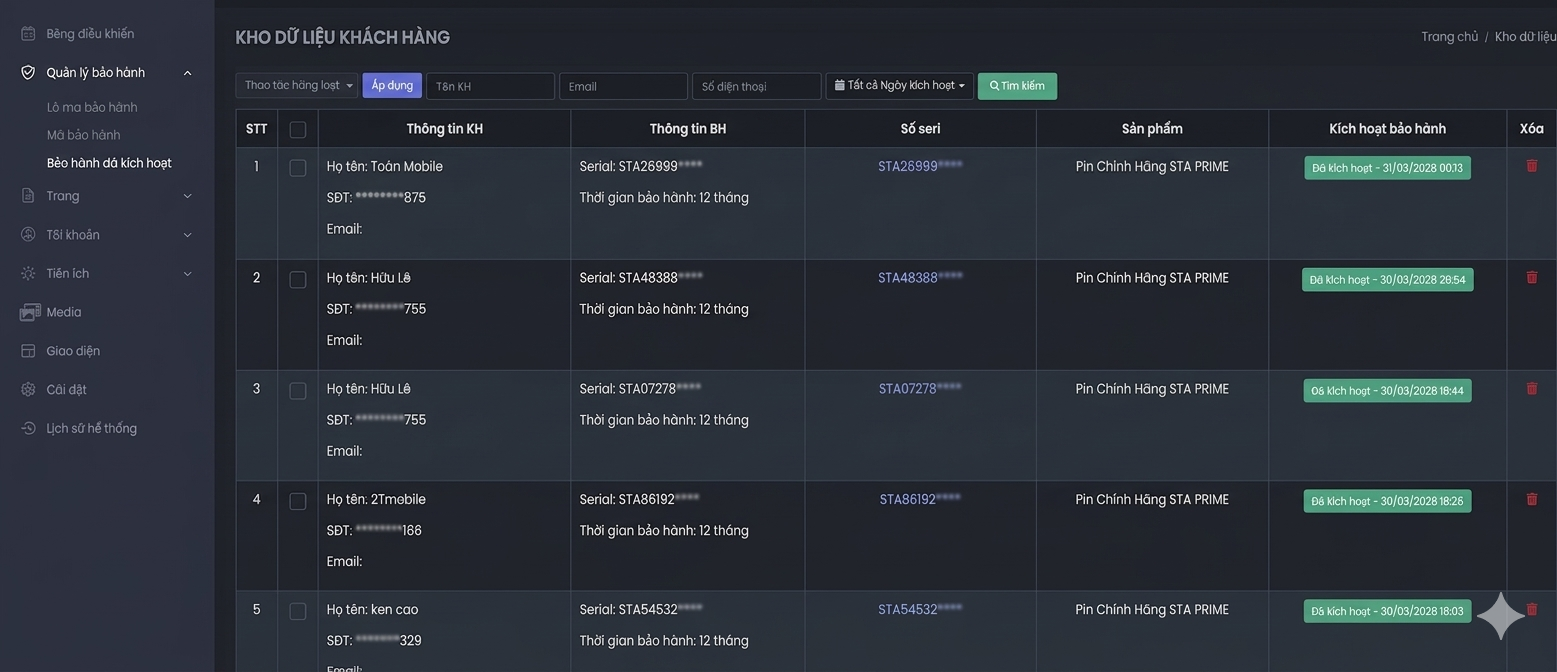Tick the select-all checkbox in table header
This screenshot has height=672, width=1557.
(297, 129)
